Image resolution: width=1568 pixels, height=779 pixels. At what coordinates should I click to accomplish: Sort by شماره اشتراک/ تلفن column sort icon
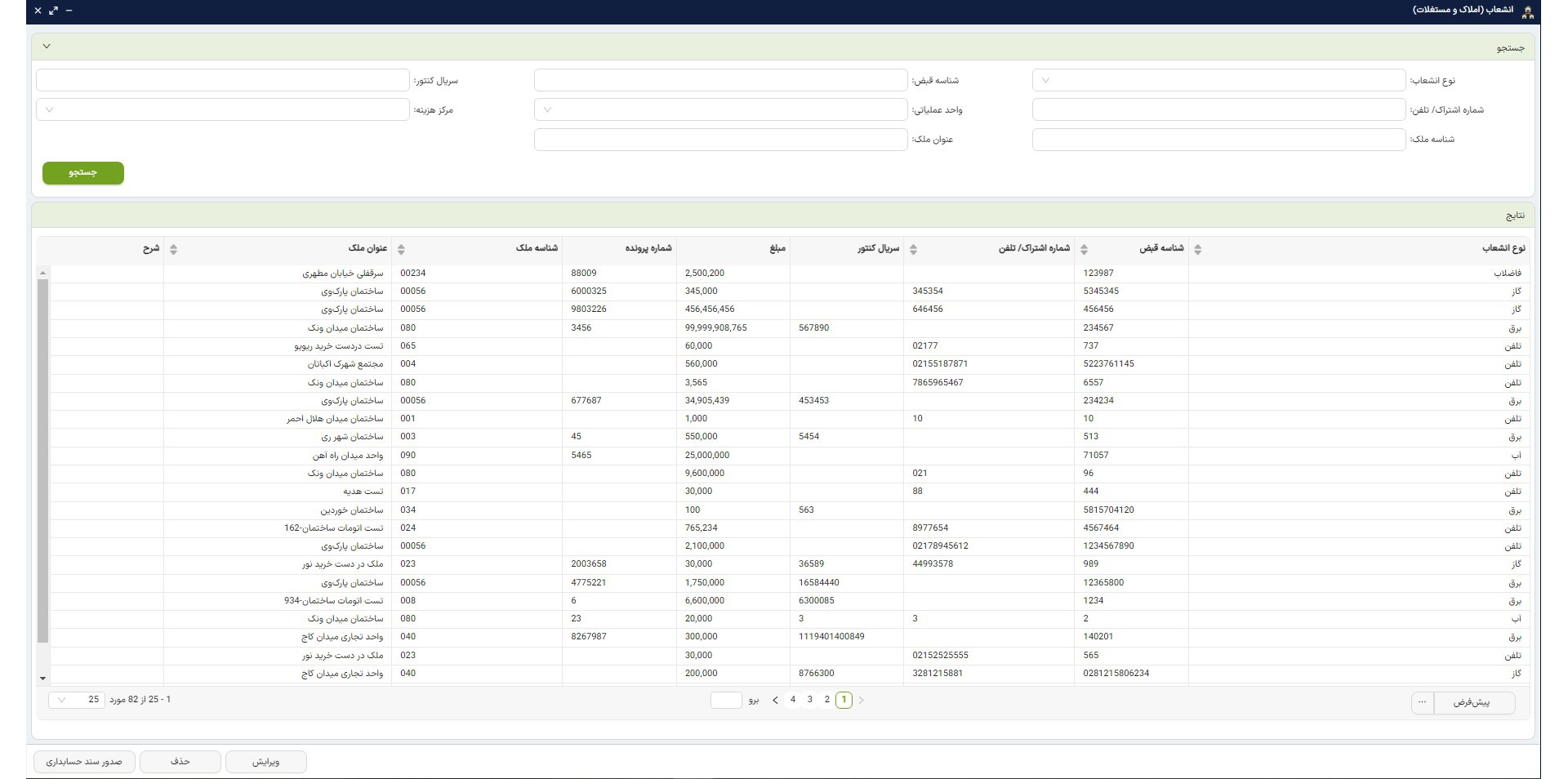point(913,250)
